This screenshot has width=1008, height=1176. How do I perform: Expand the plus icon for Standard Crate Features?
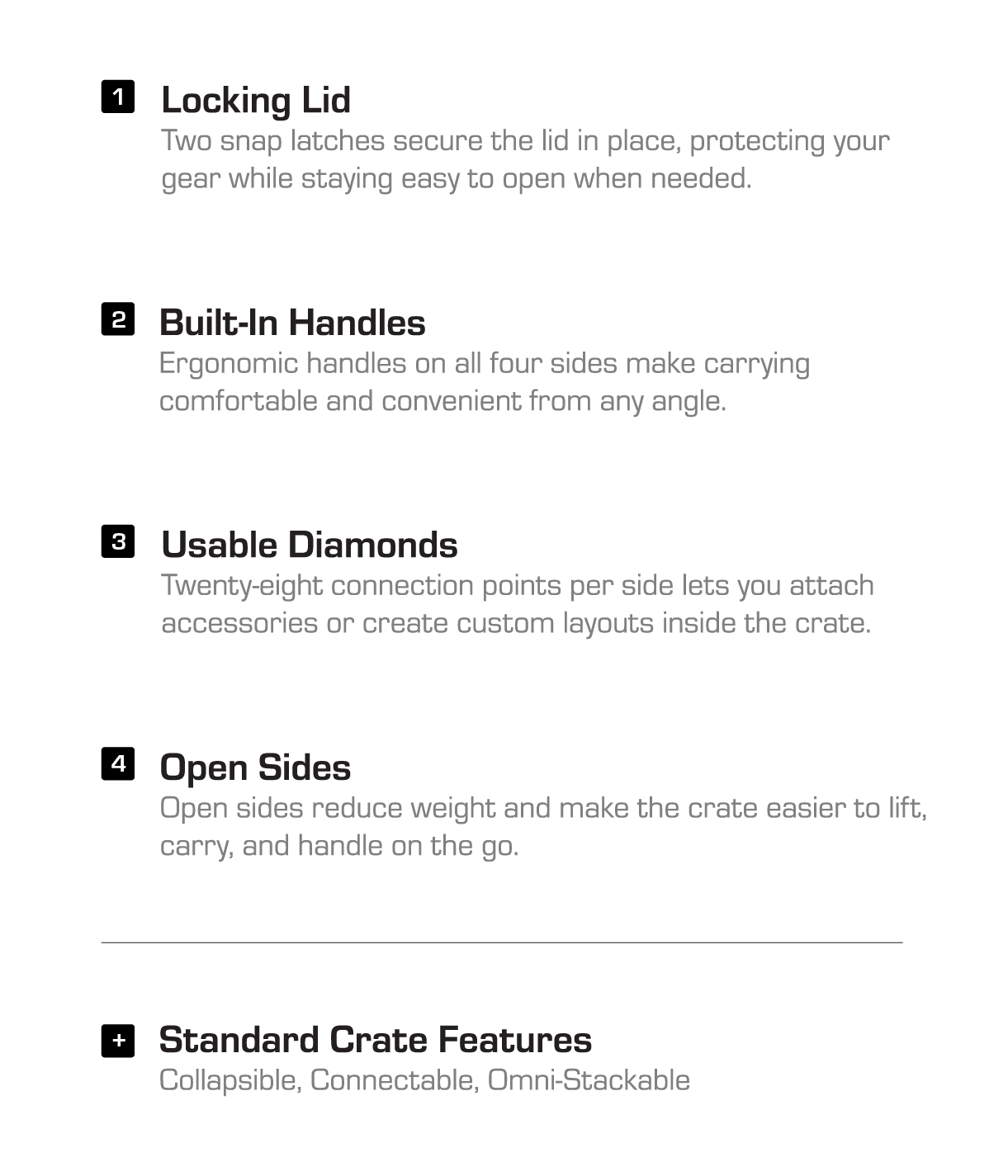tap(118, 1040)
